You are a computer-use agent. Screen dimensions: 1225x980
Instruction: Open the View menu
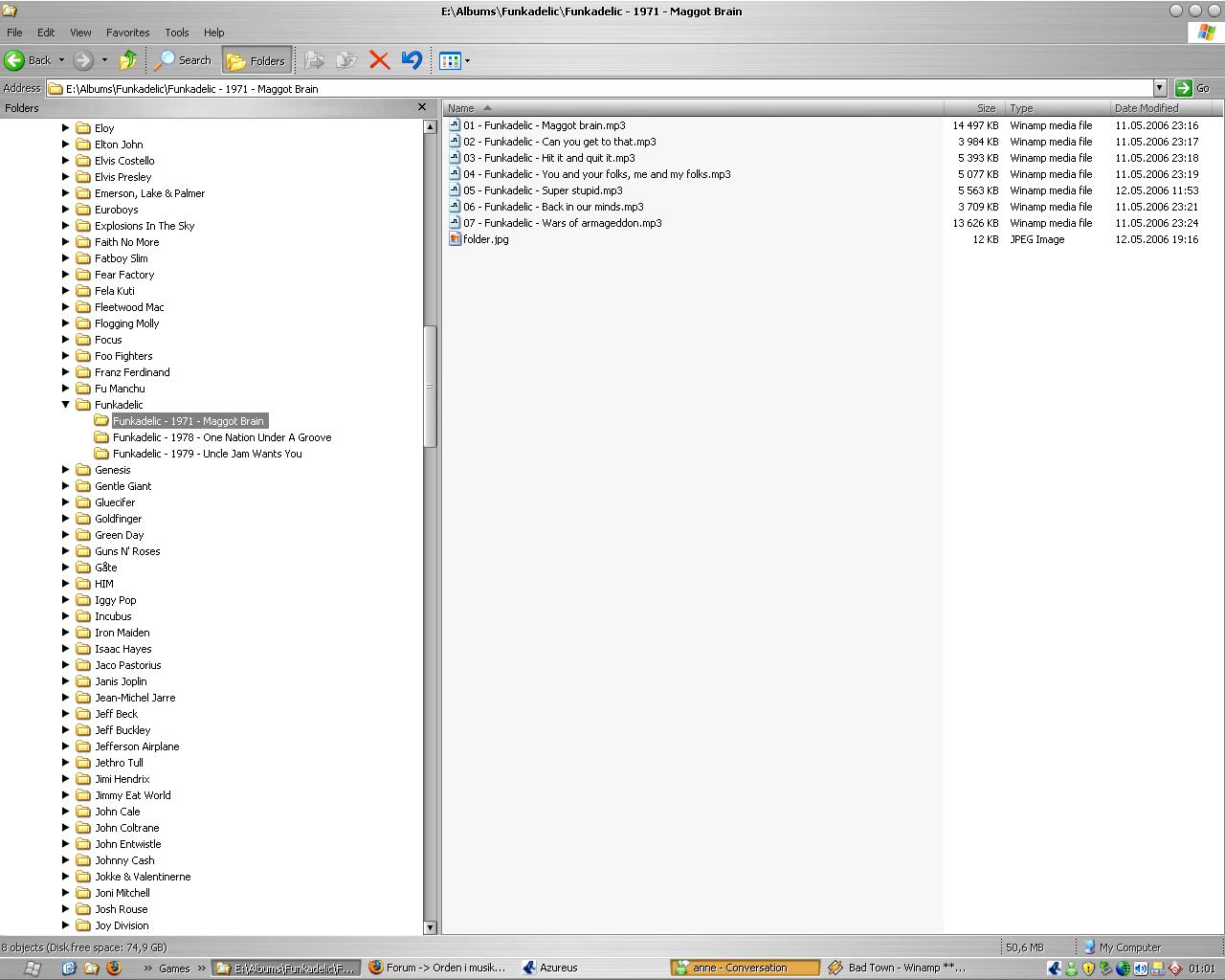81,33
